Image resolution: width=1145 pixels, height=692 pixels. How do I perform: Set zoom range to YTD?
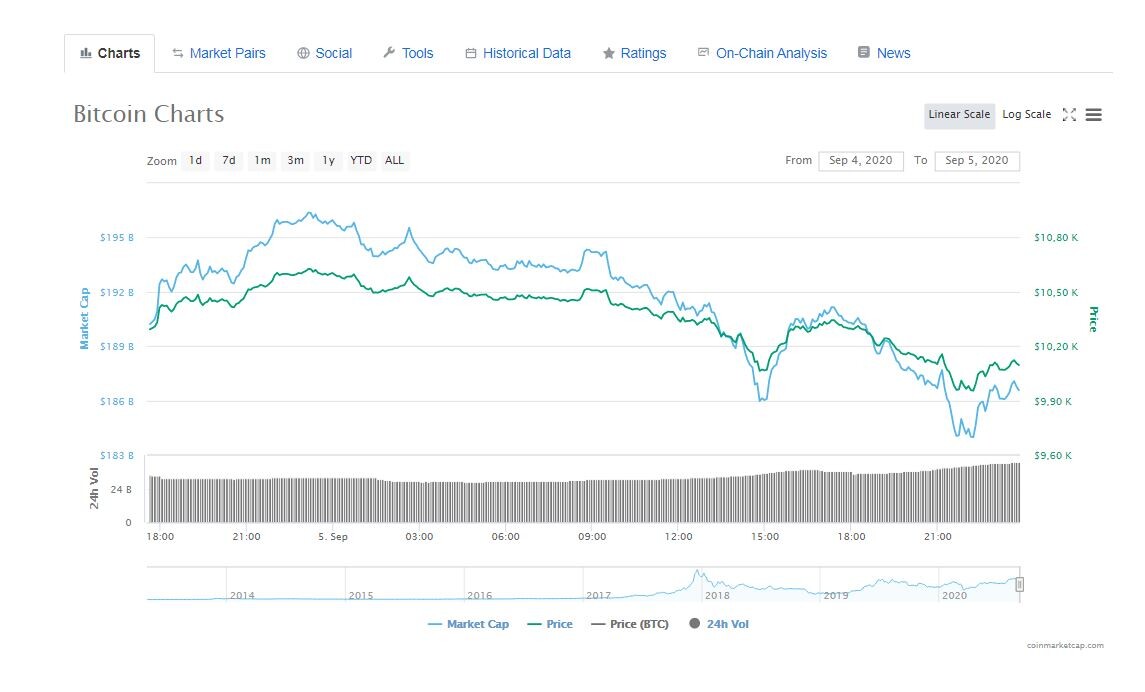361,161
